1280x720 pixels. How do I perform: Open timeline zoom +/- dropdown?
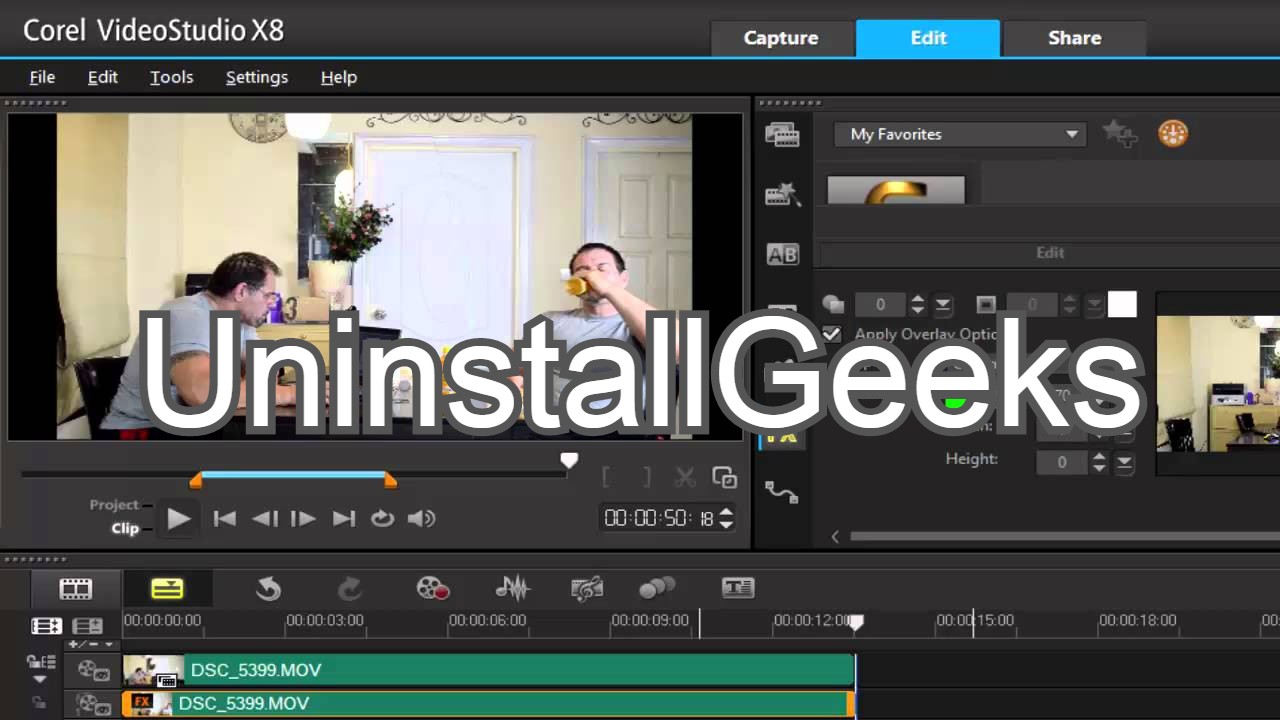point(93,645)
